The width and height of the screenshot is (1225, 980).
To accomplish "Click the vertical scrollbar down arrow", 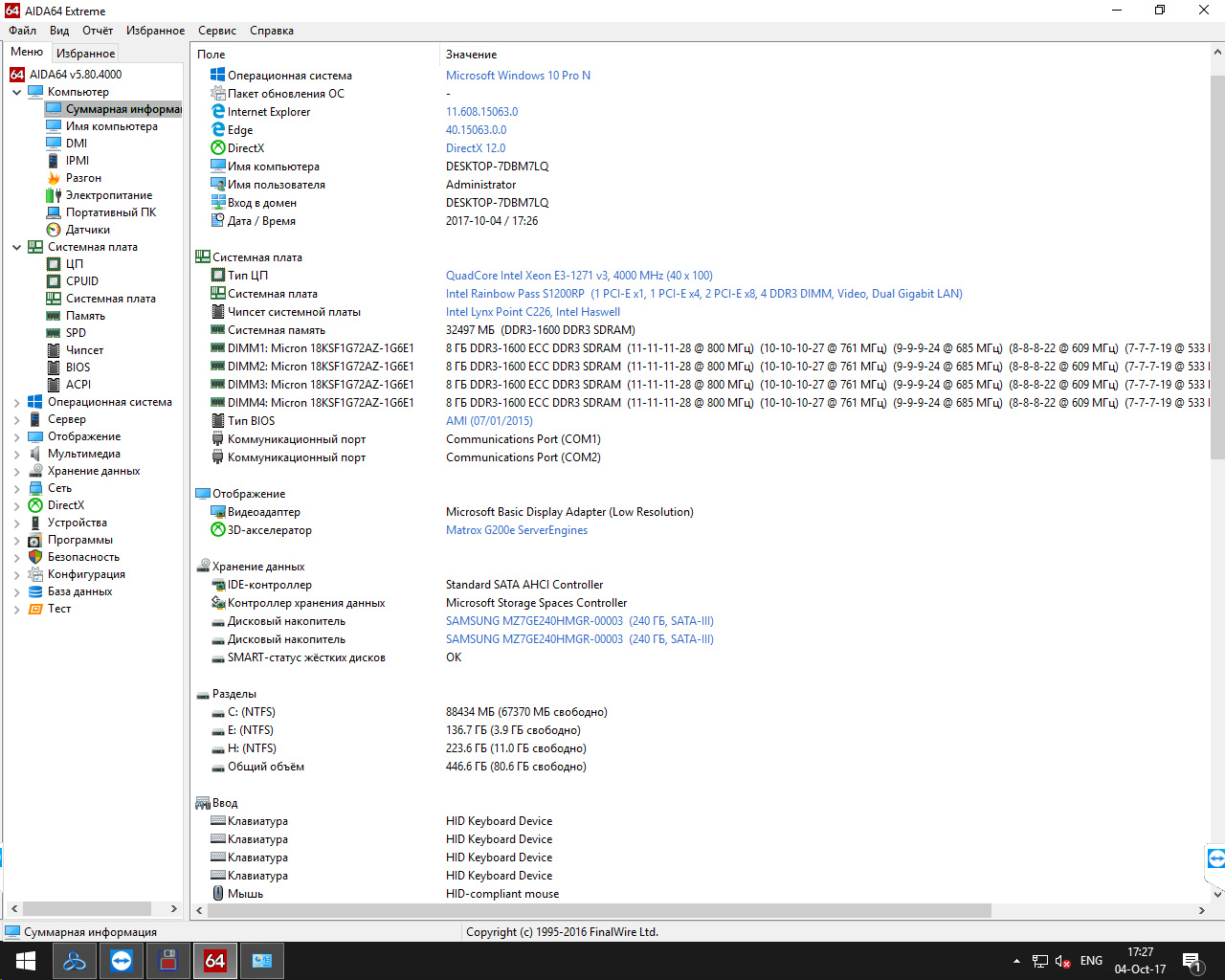I will coord(1217,894).
